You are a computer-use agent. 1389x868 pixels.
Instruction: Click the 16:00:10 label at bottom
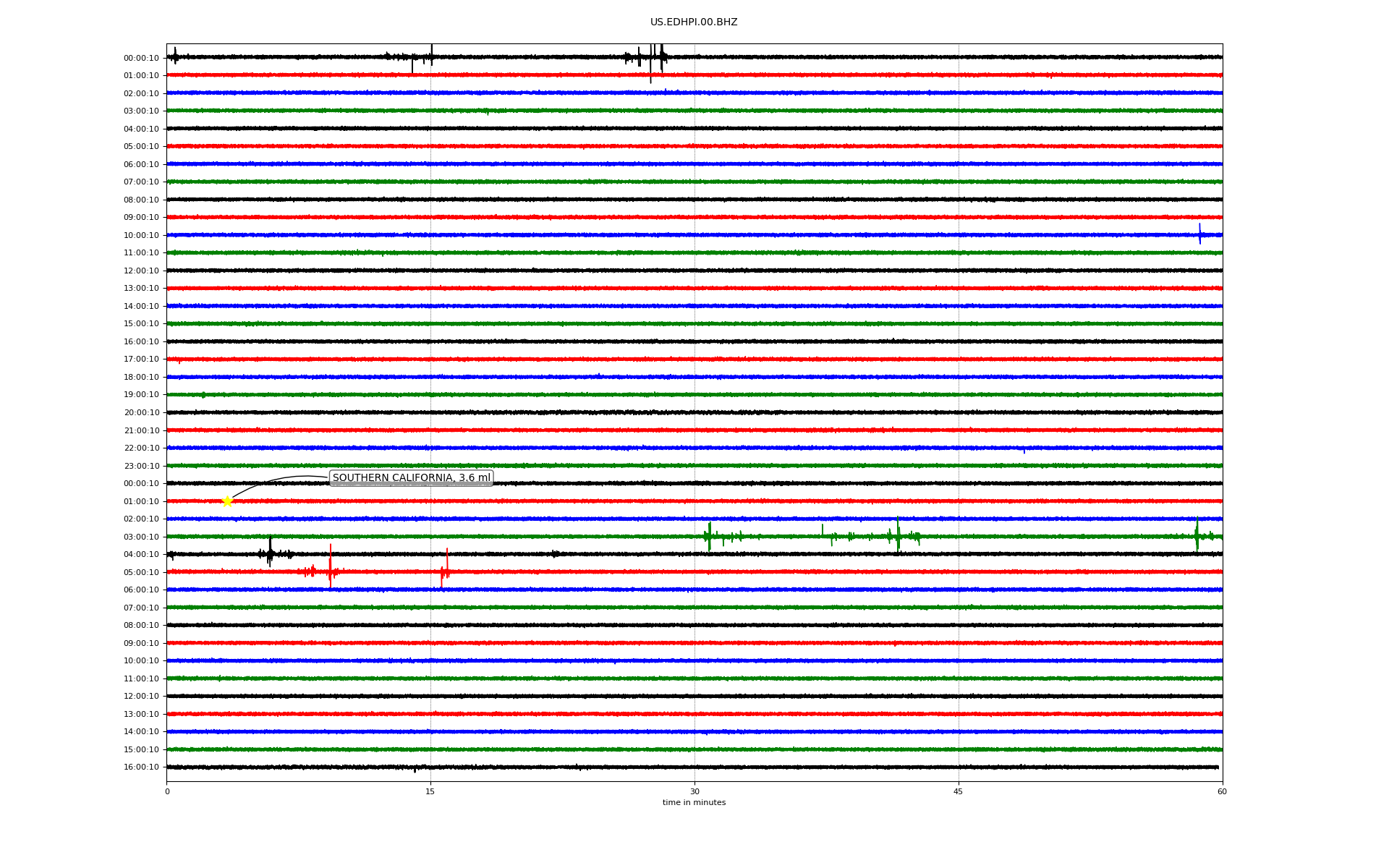click(x=141, y=767)
